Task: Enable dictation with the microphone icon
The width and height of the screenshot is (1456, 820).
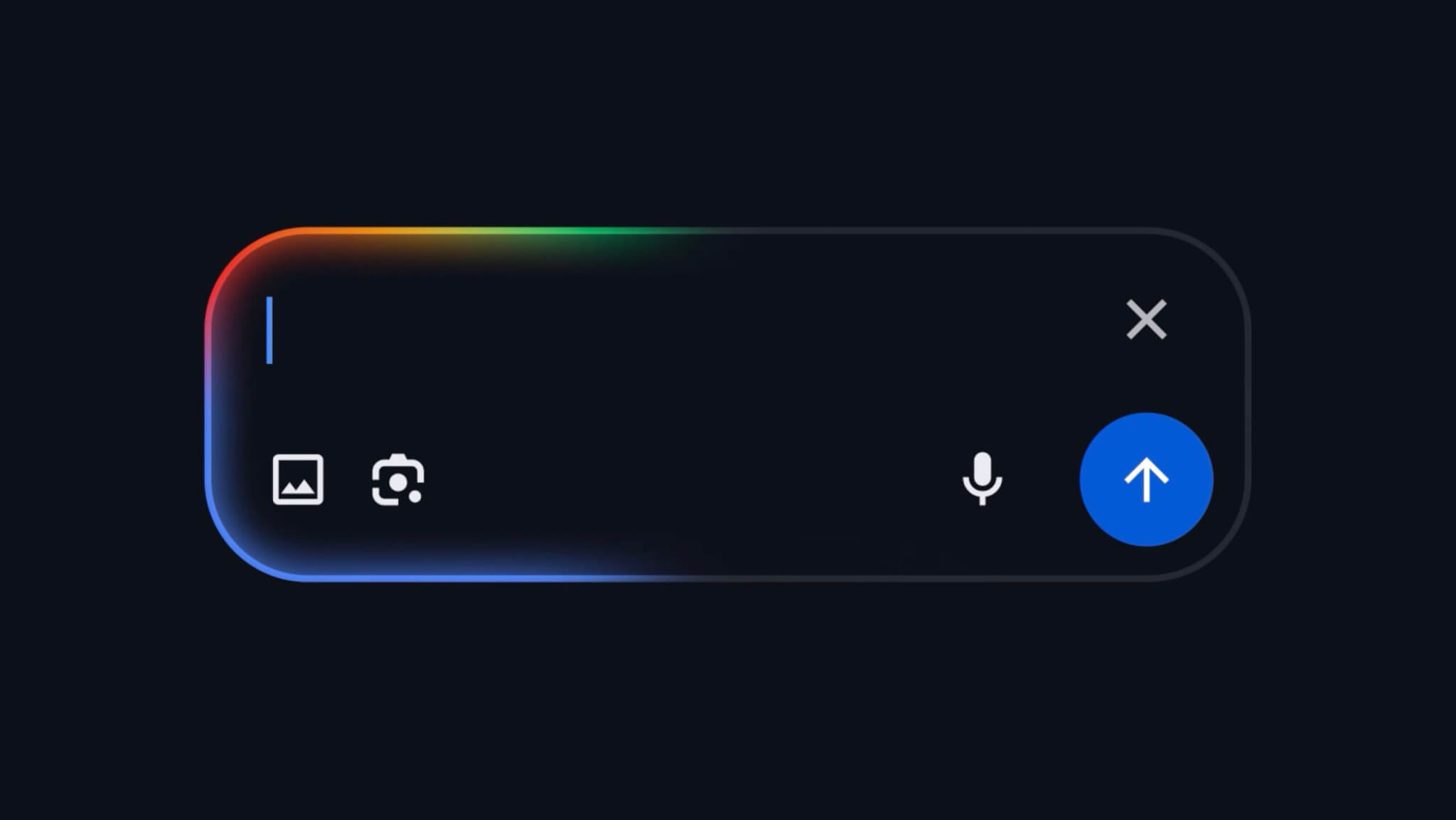Action: [x=983, y=479]
